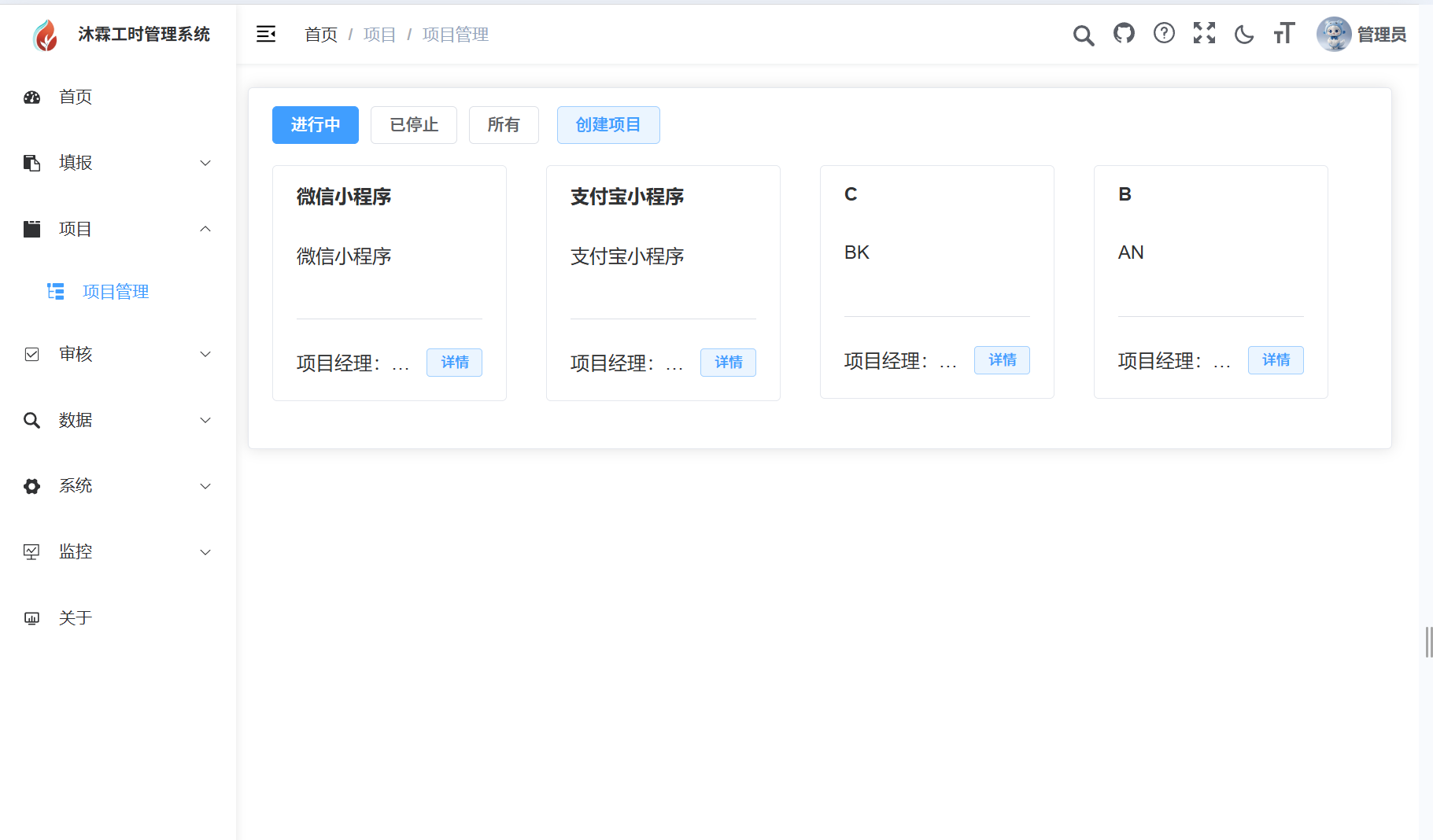The height and width of the screenshot is (840, 1433).
Task: Open the help question mark icon
Action: tap(1164, 33)
